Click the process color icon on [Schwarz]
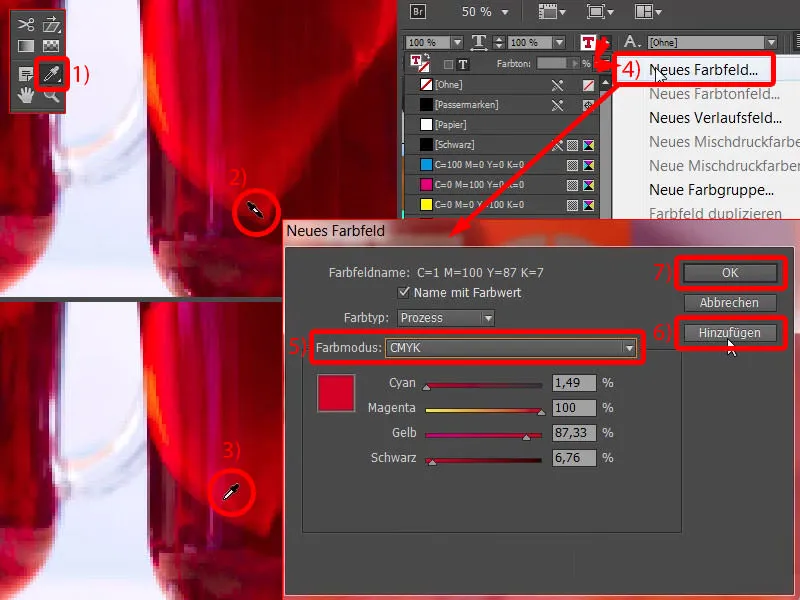The height and width of the screenshot is (600, 800). tap(572, 145)
